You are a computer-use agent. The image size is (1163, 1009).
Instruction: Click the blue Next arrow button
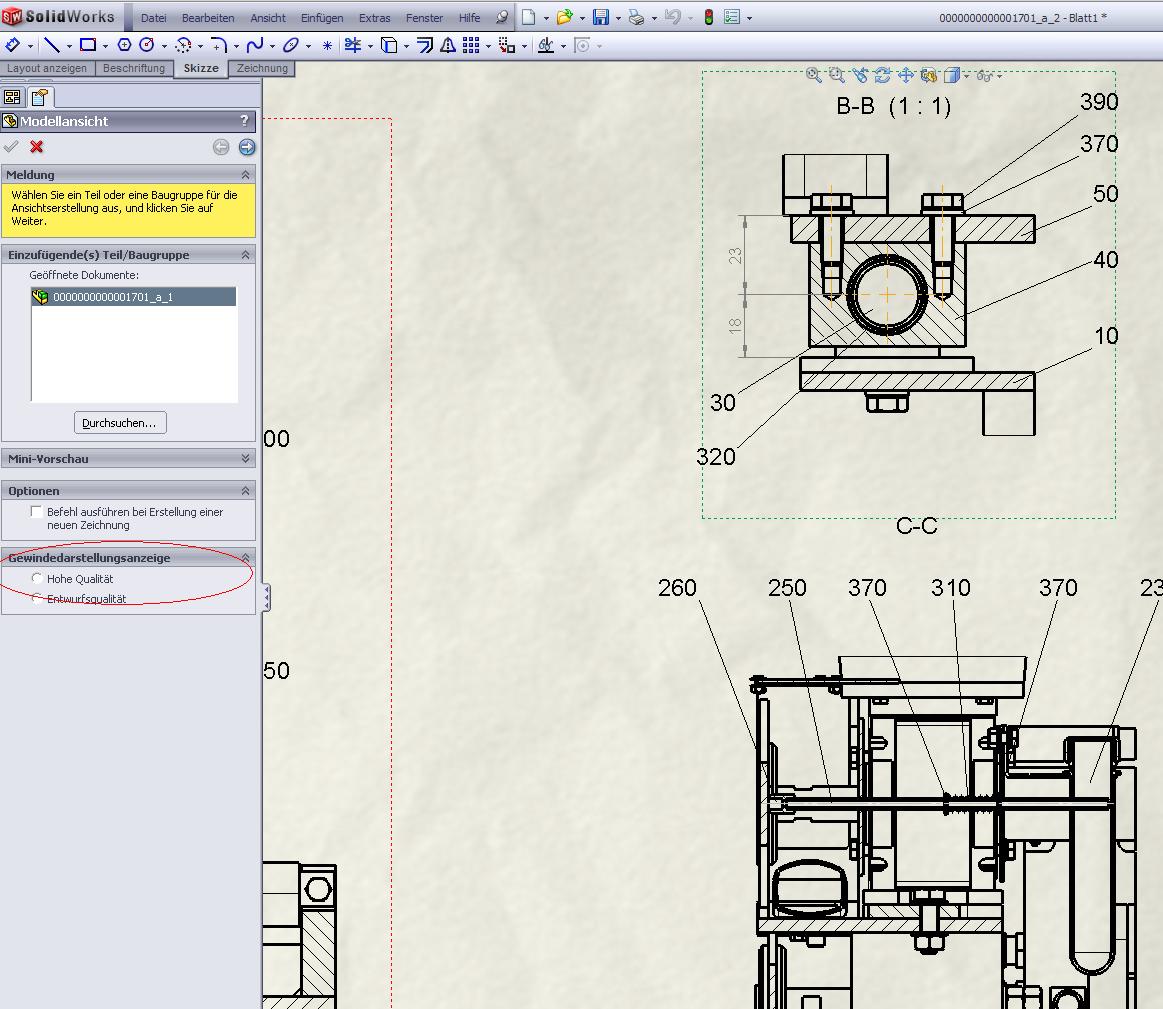tap(246, 147)
